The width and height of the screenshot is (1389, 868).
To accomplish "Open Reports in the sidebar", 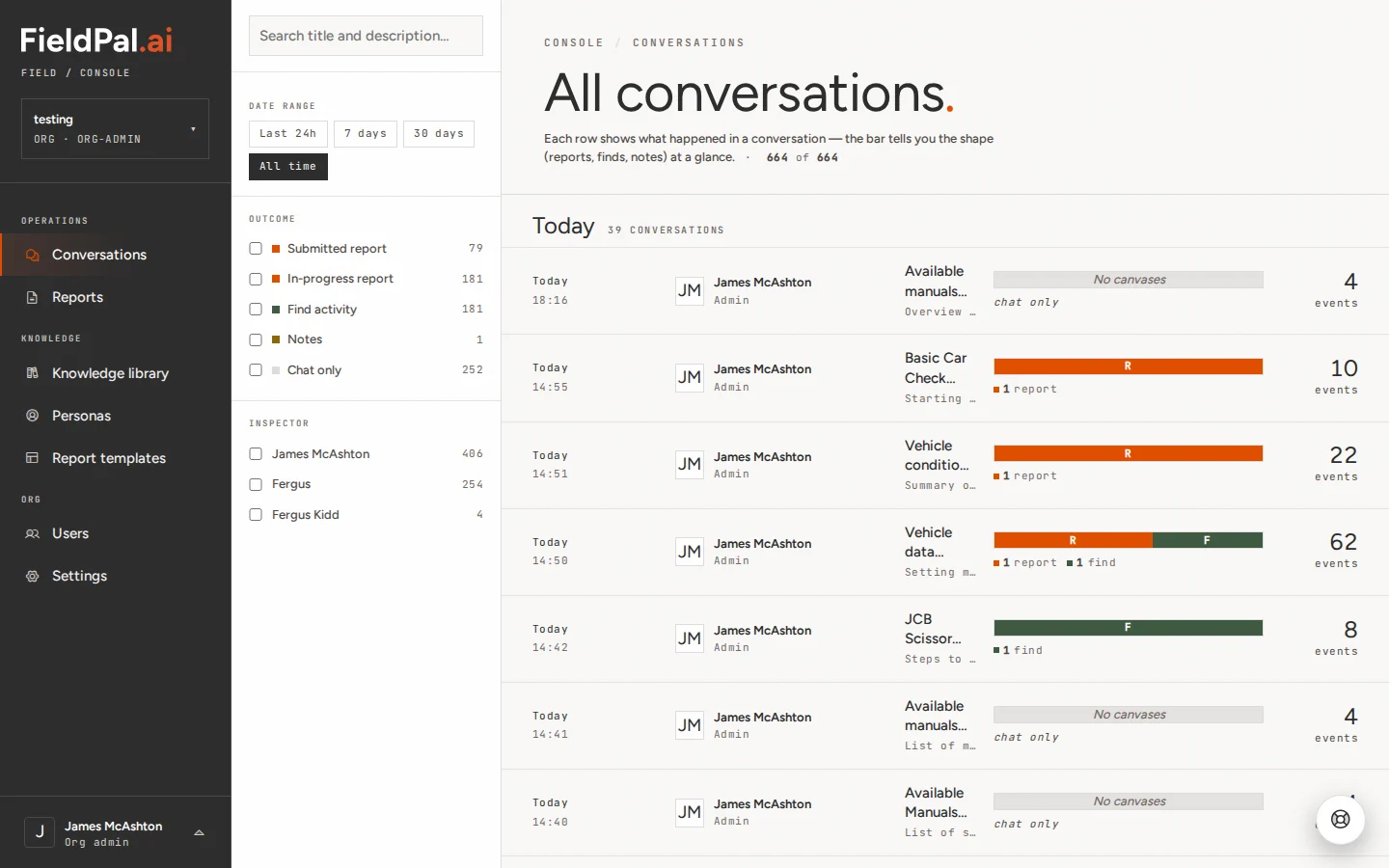I will coord(116,297).
